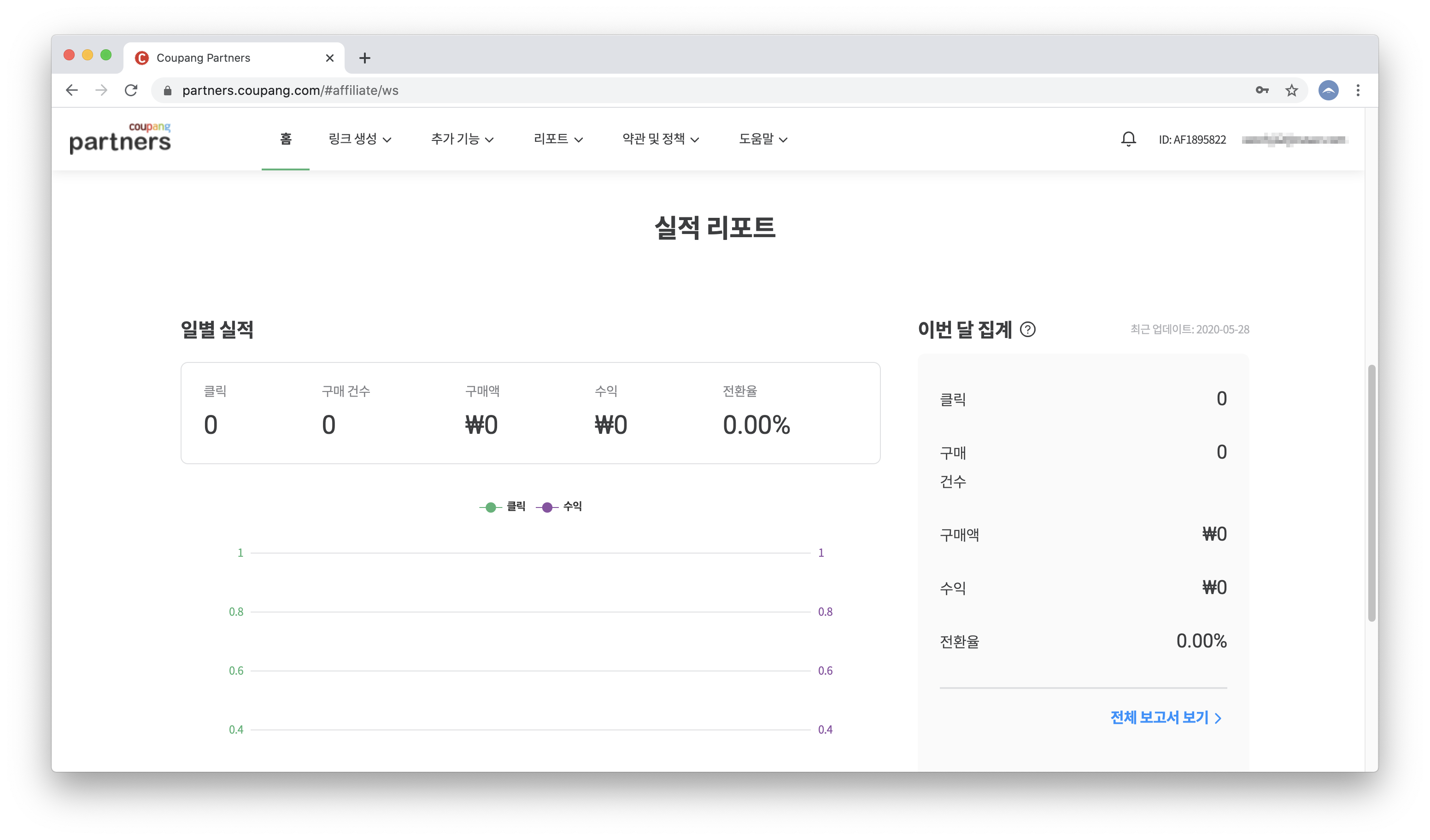Click the Coupang Partners logo
This screenshot has height=840, width=1430.
[x=120, y=139]
